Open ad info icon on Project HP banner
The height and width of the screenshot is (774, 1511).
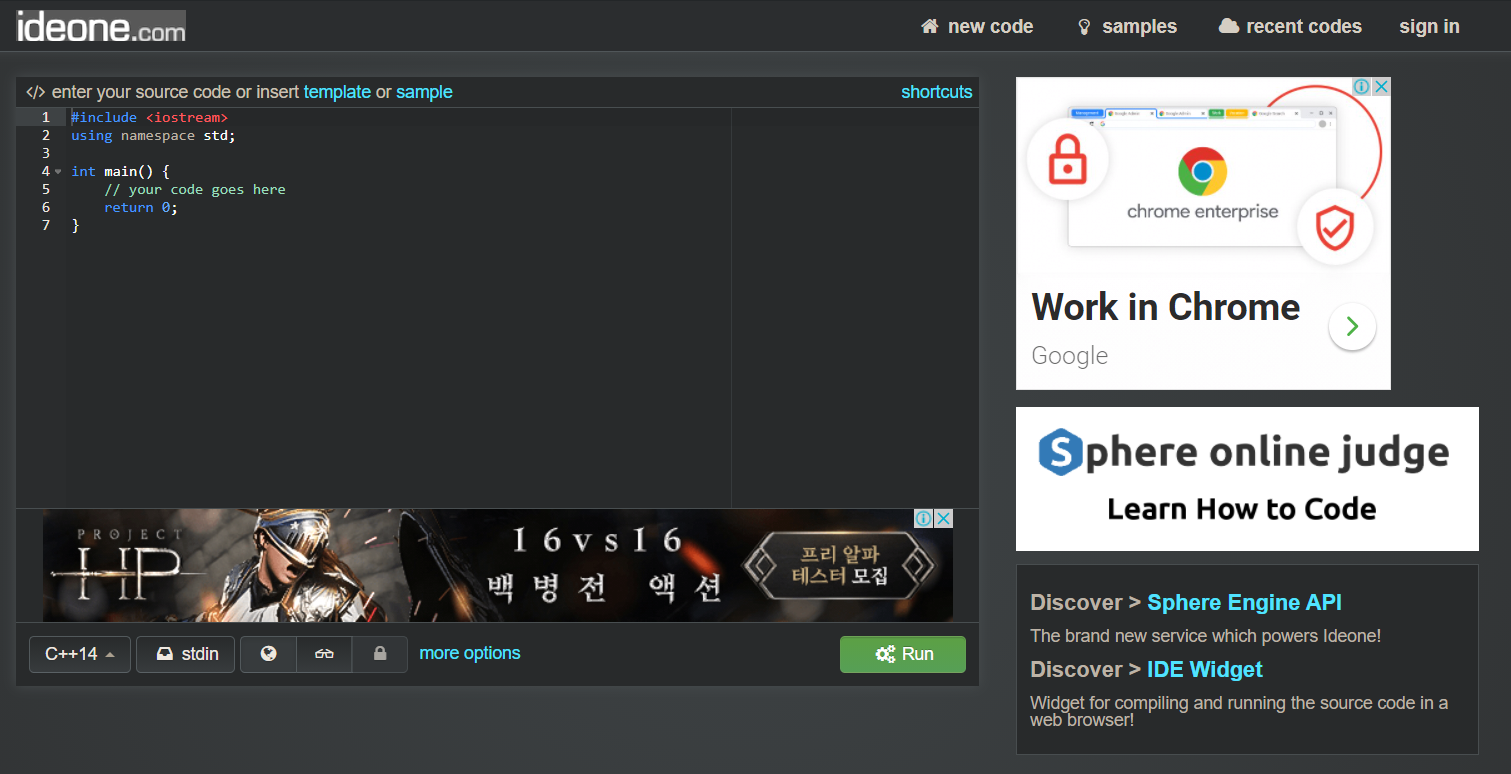coord(925,518)
